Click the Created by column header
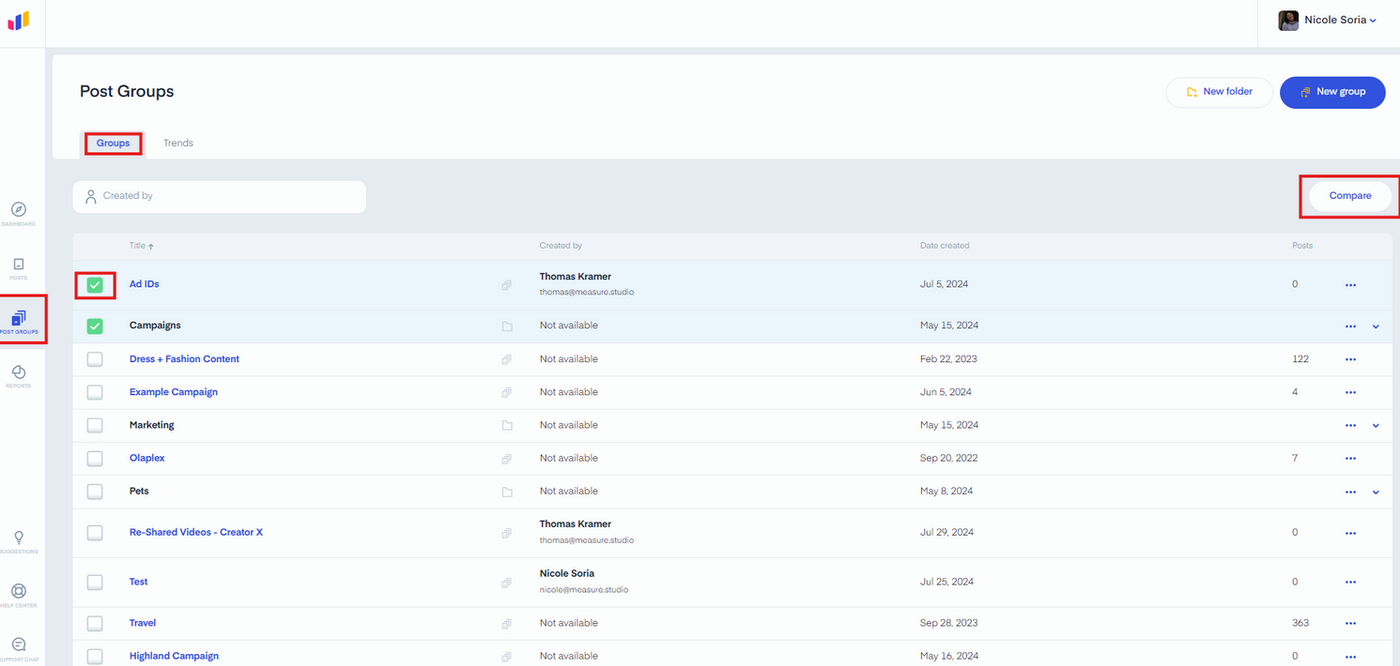The image size is (1400, 666). [x=561, y=245]
